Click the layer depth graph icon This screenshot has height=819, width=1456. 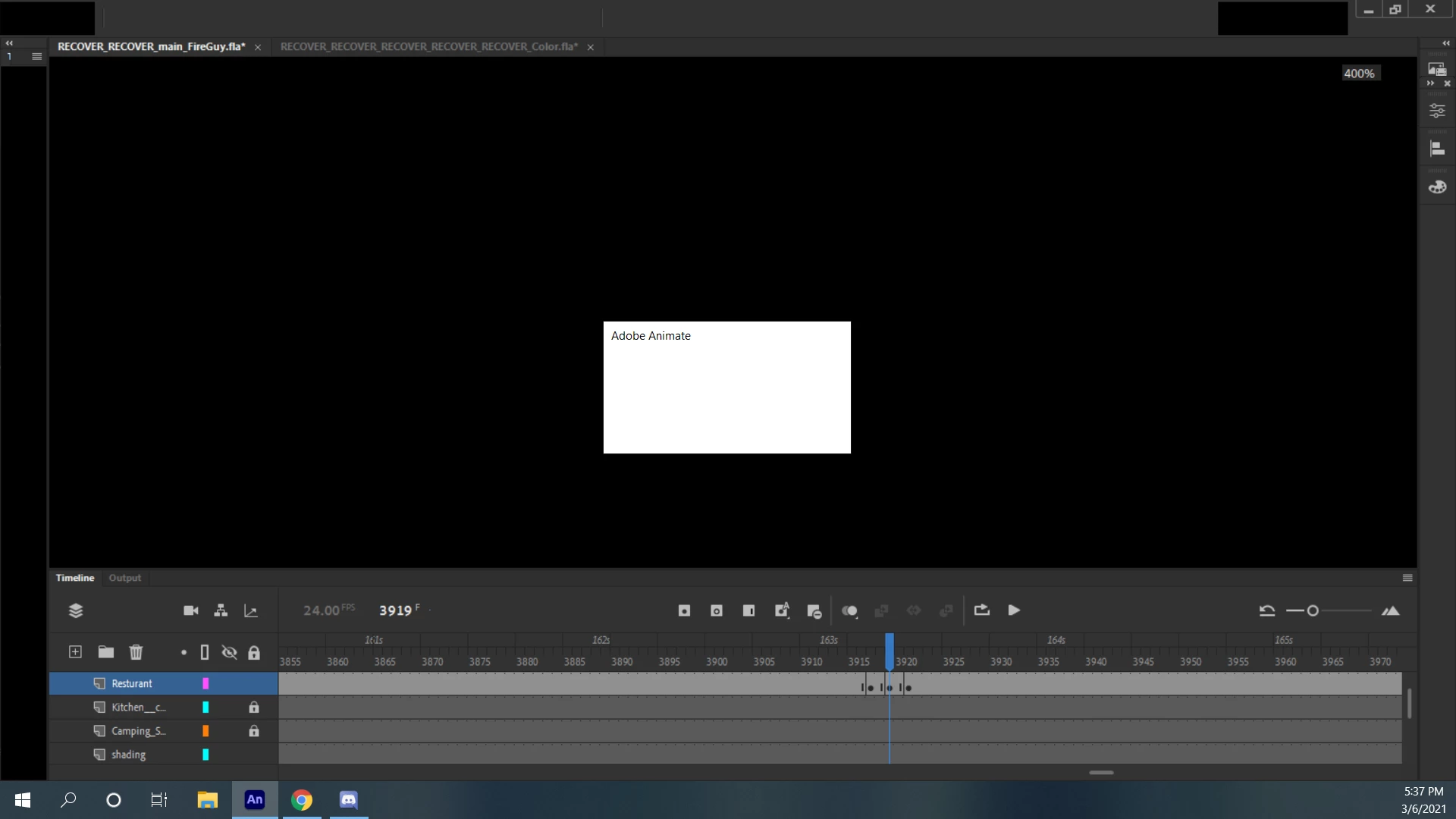click(251, 611)
